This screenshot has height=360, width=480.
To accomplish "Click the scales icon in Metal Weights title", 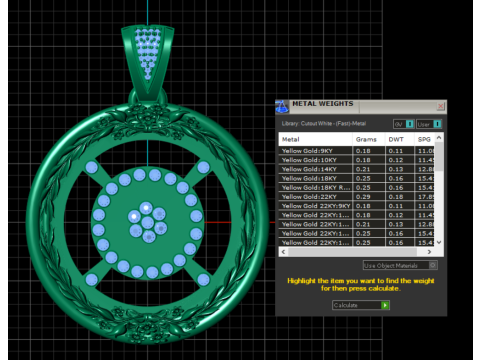I will pos(282,107).
